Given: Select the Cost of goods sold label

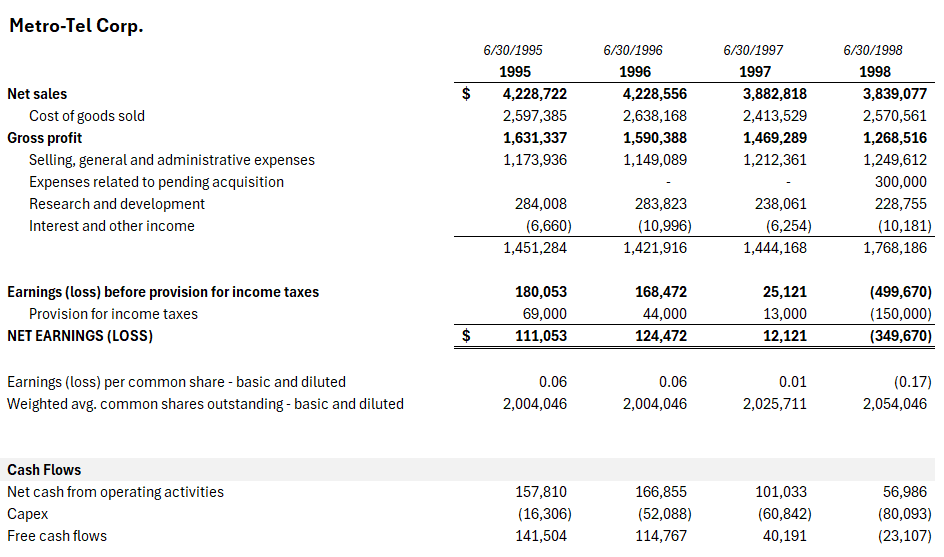Looking at the screenshot, I should [x=87, y=116].
